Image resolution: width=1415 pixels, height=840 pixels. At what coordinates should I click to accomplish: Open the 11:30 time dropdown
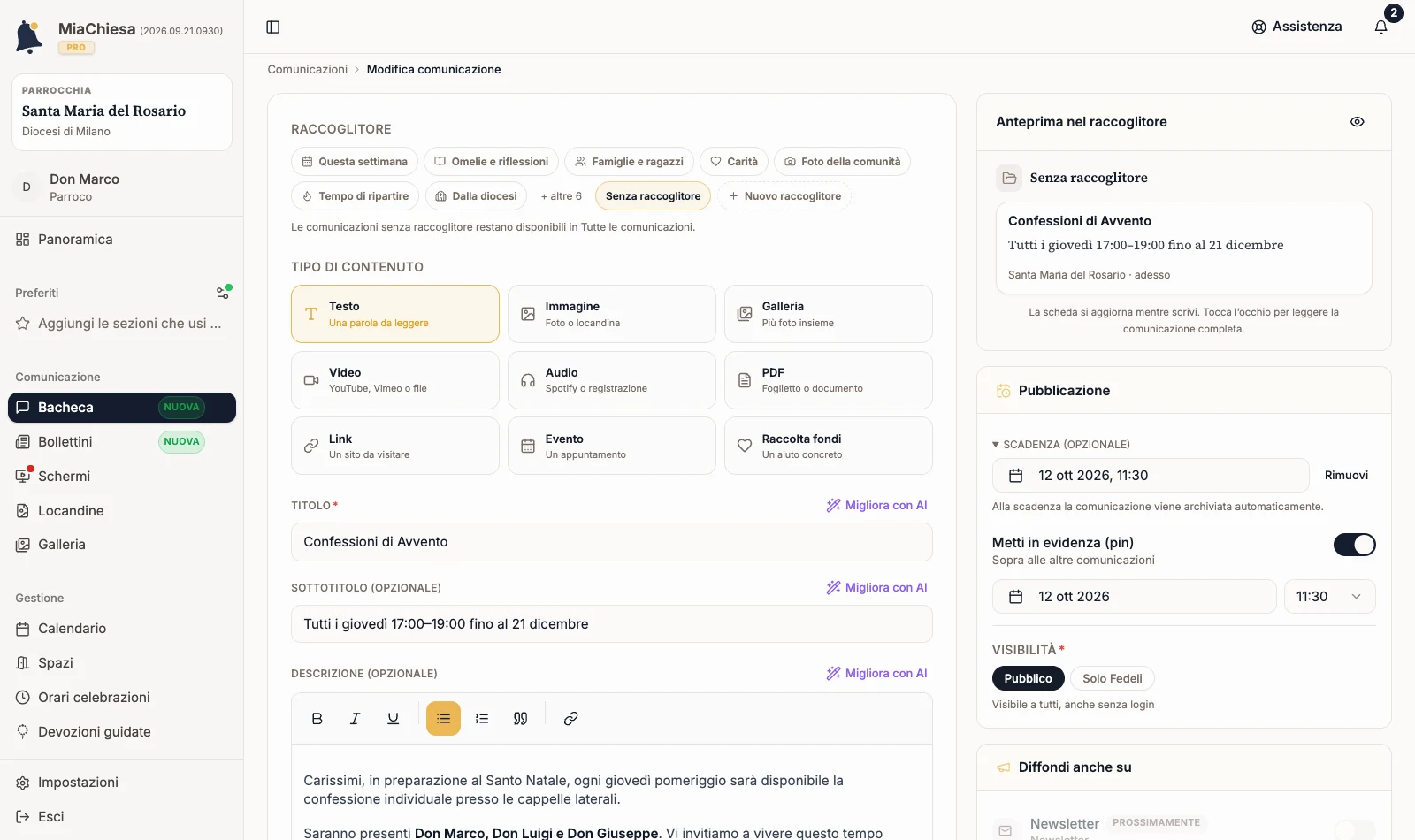tap(1330, 597)
